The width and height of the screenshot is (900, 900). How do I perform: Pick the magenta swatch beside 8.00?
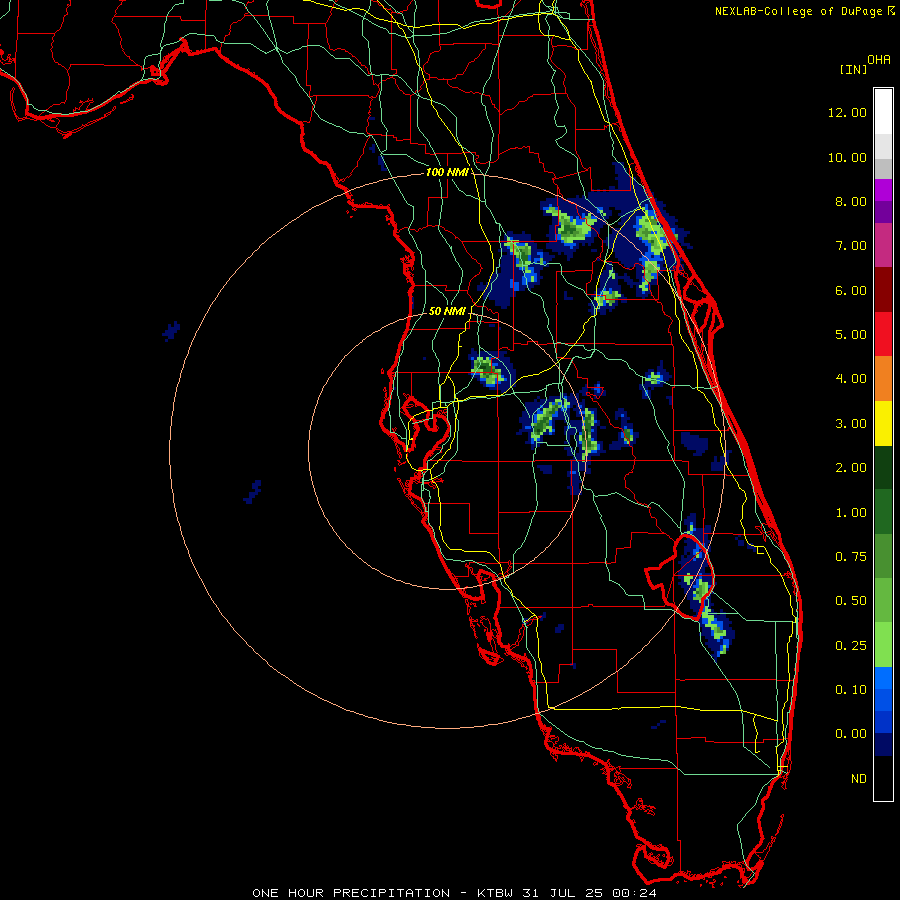883,190
